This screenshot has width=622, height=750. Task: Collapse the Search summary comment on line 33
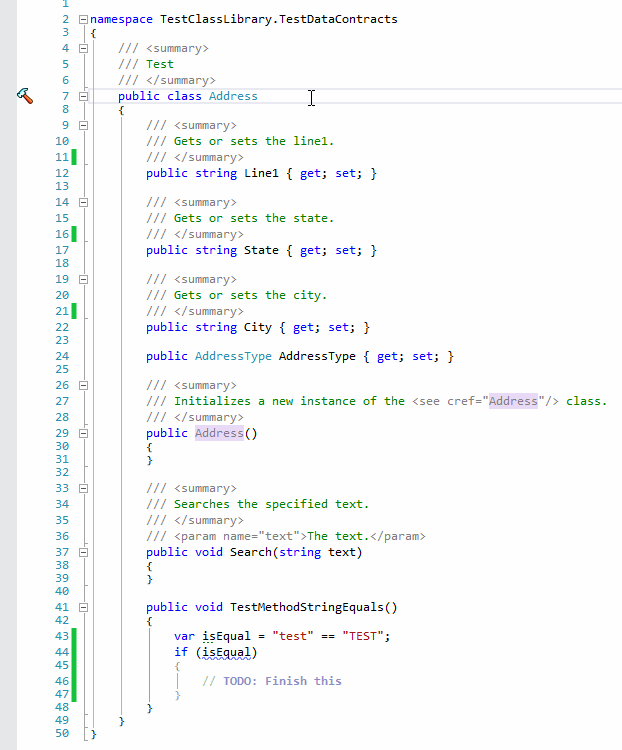coord(83,488)
